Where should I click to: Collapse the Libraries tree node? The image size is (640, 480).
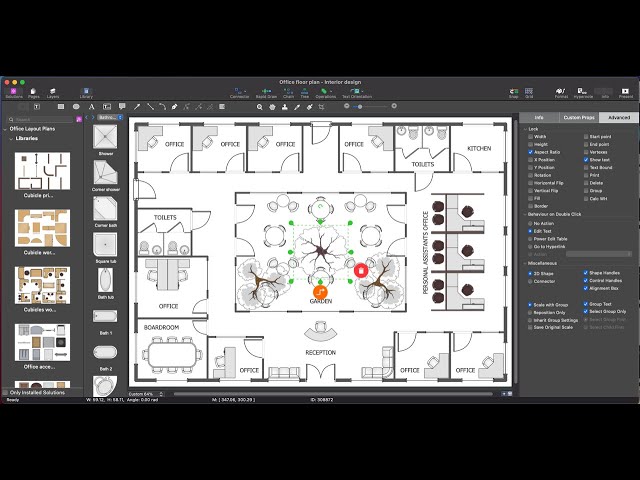pos(11,139)
